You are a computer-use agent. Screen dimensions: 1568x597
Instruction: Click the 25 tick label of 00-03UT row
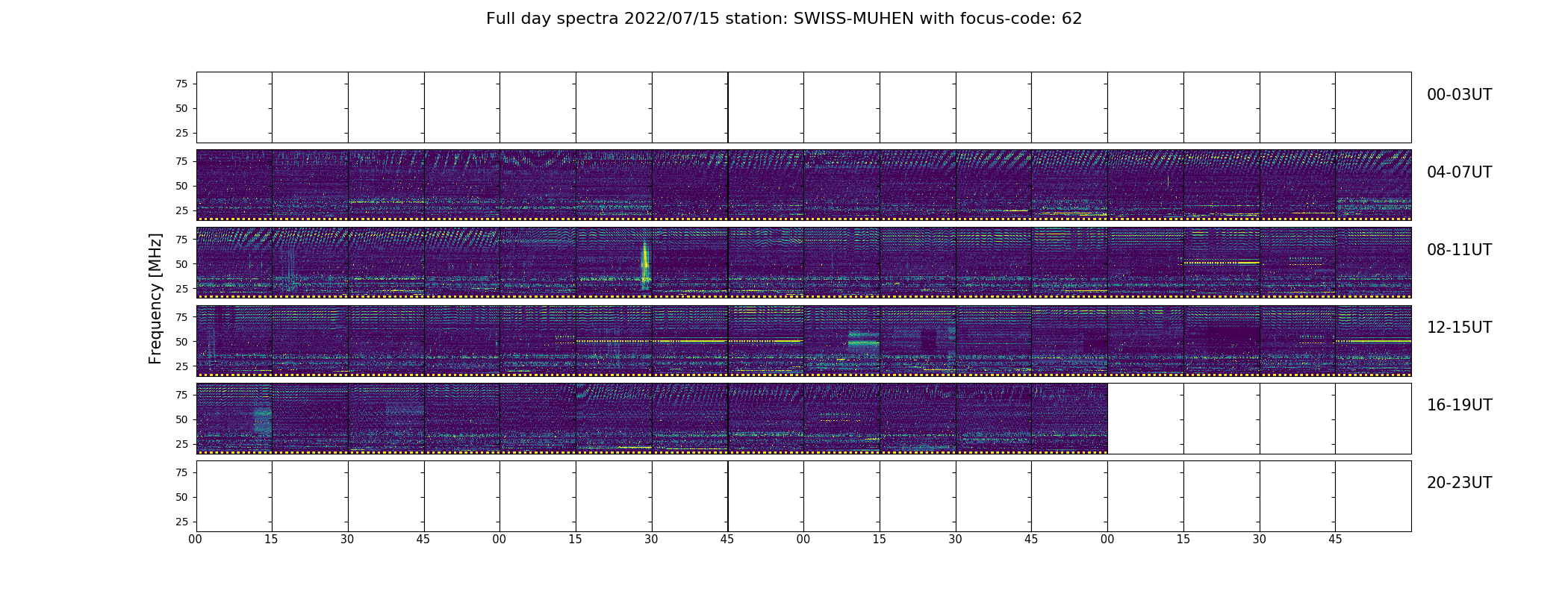181,133
